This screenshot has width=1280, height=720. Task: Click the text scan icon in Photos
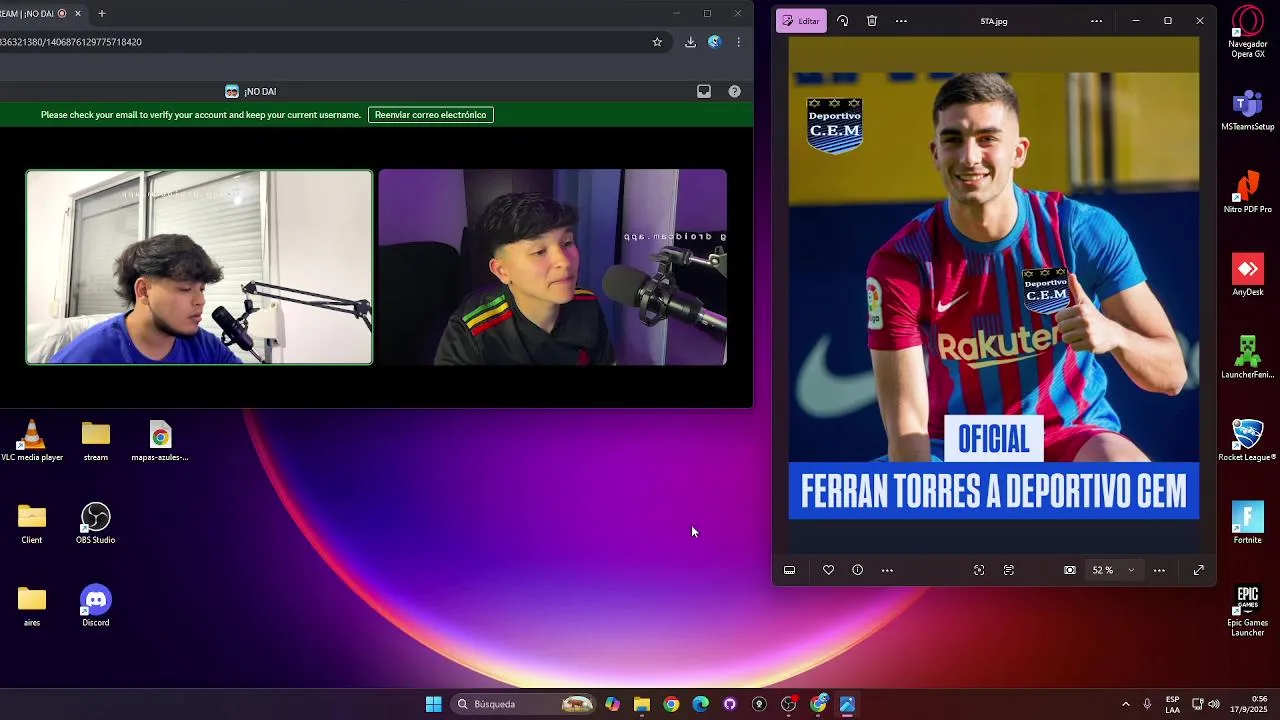click(x=1009, y=570)
